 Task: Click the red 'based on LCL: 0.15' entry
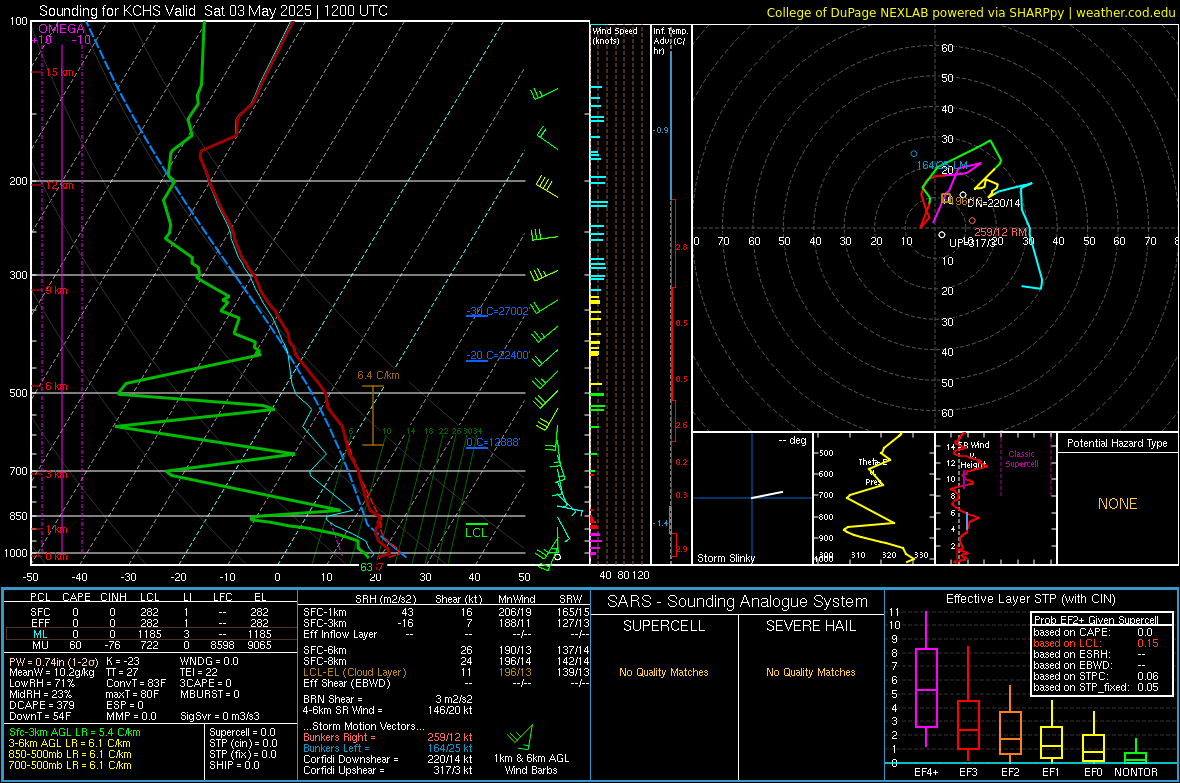pos(1096,643)
